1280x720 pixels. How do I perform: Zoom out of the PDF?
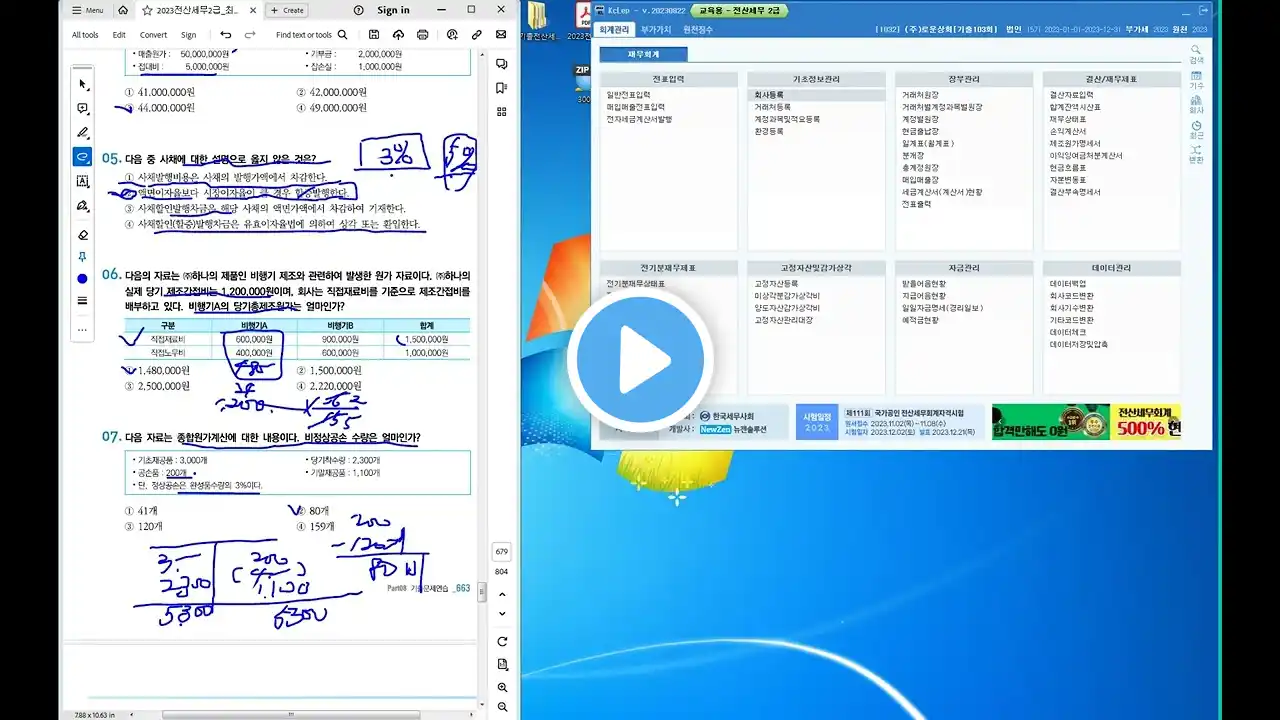[502, 706]
